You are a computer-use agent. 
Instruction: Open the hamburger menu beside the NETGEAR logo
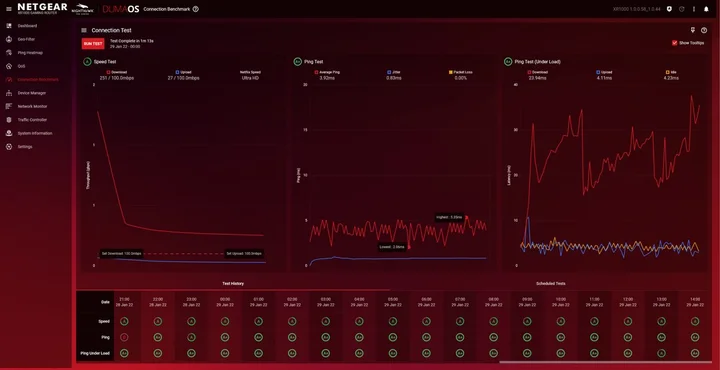pyautogui.click(x=9, y=9)
